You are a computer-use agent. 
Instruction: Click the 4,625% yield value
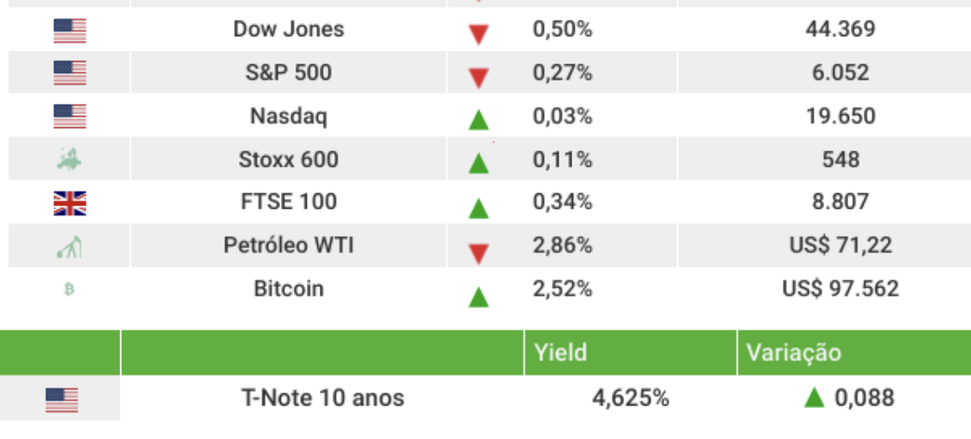(x=630, y=399)
